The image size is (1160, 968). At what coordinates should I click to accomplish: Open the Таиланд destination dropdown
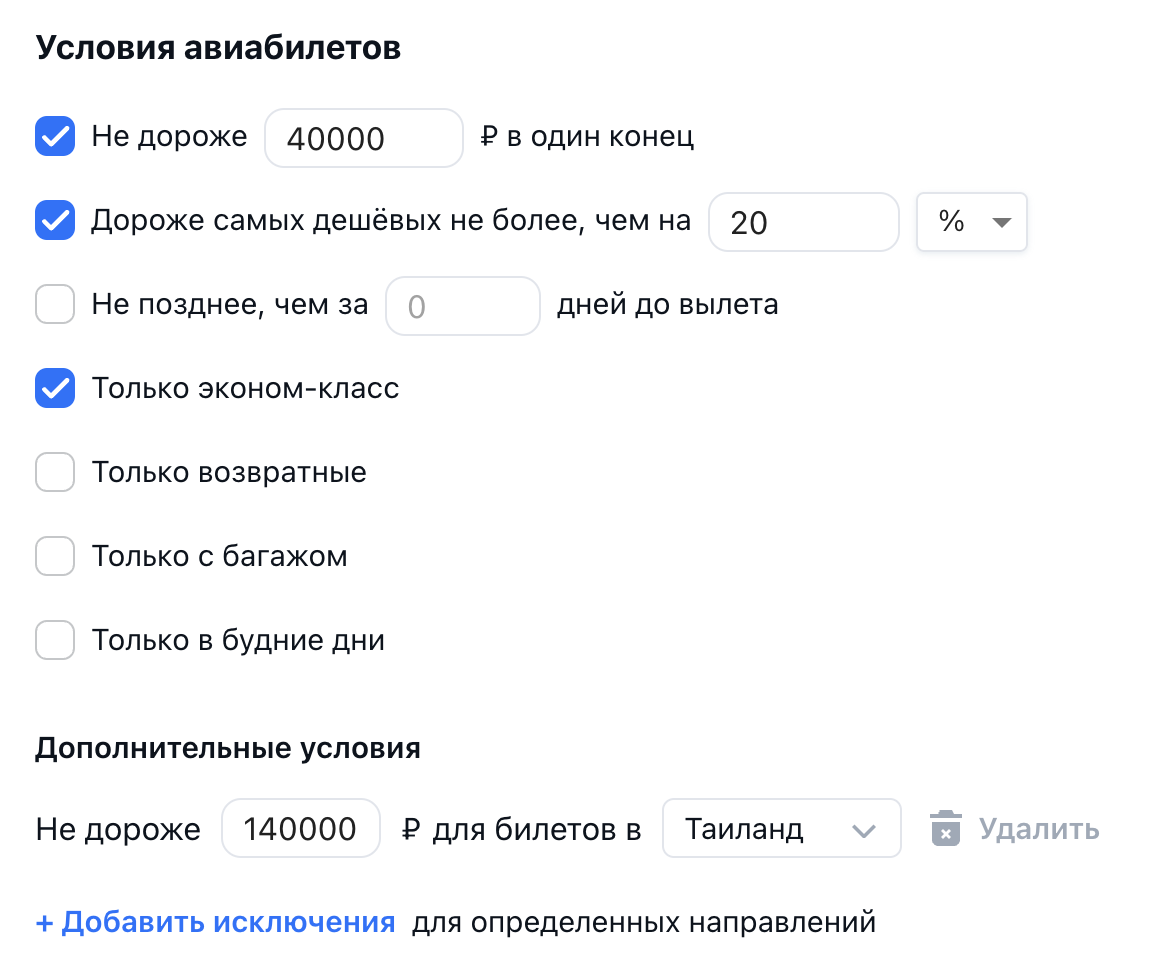click(x=782, y=828)
